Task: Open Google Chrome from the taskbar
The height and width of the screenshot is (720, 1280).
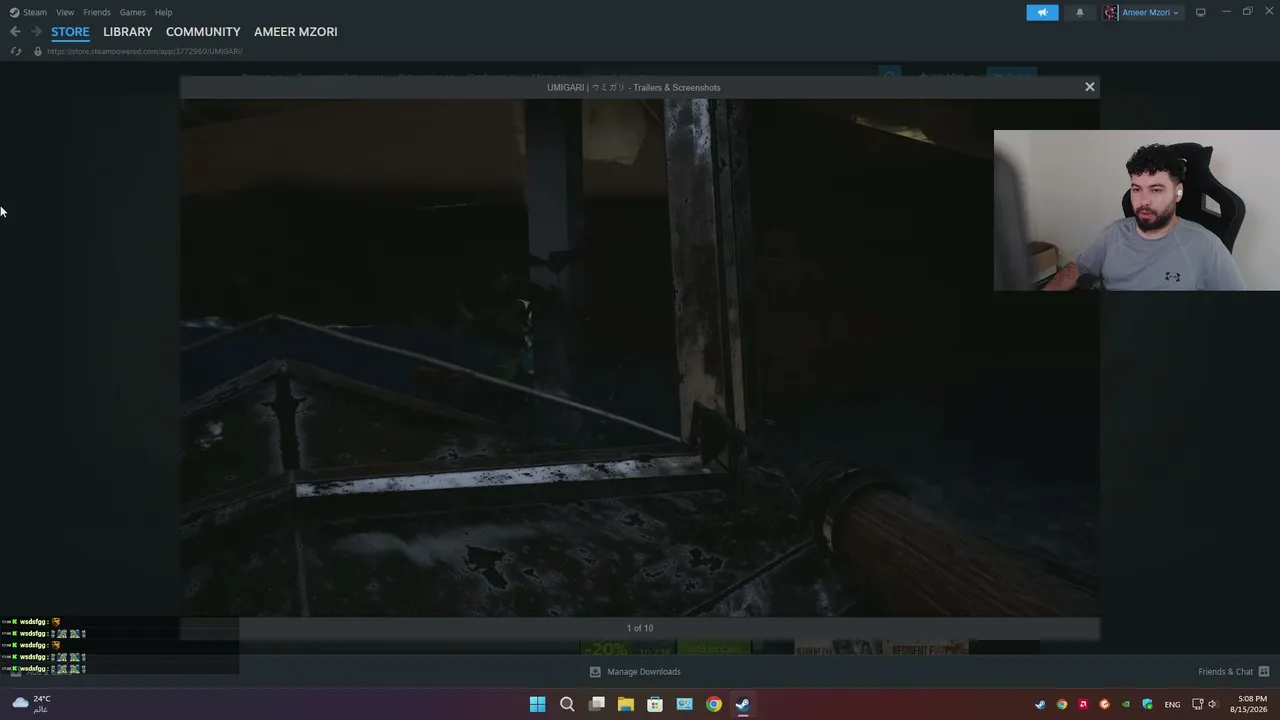Action: (714, 704)
